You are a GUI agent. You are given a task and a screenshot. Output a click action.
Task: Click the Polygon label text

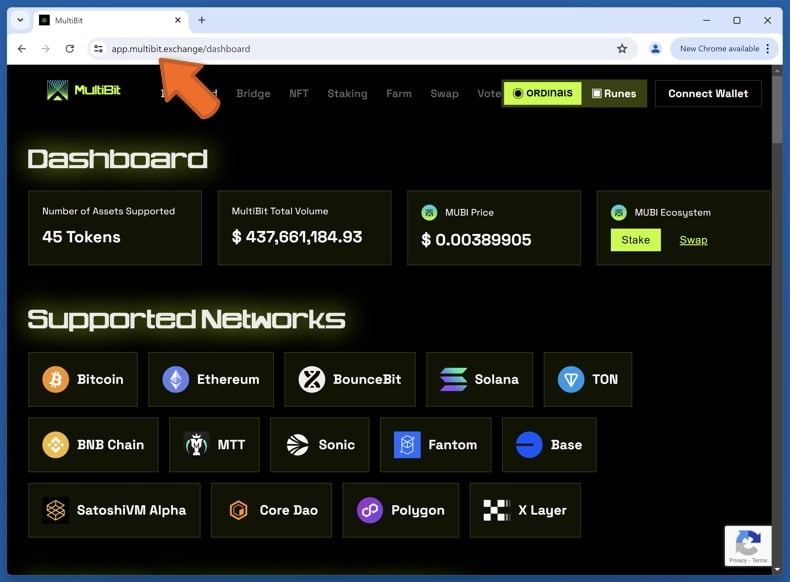418,510
